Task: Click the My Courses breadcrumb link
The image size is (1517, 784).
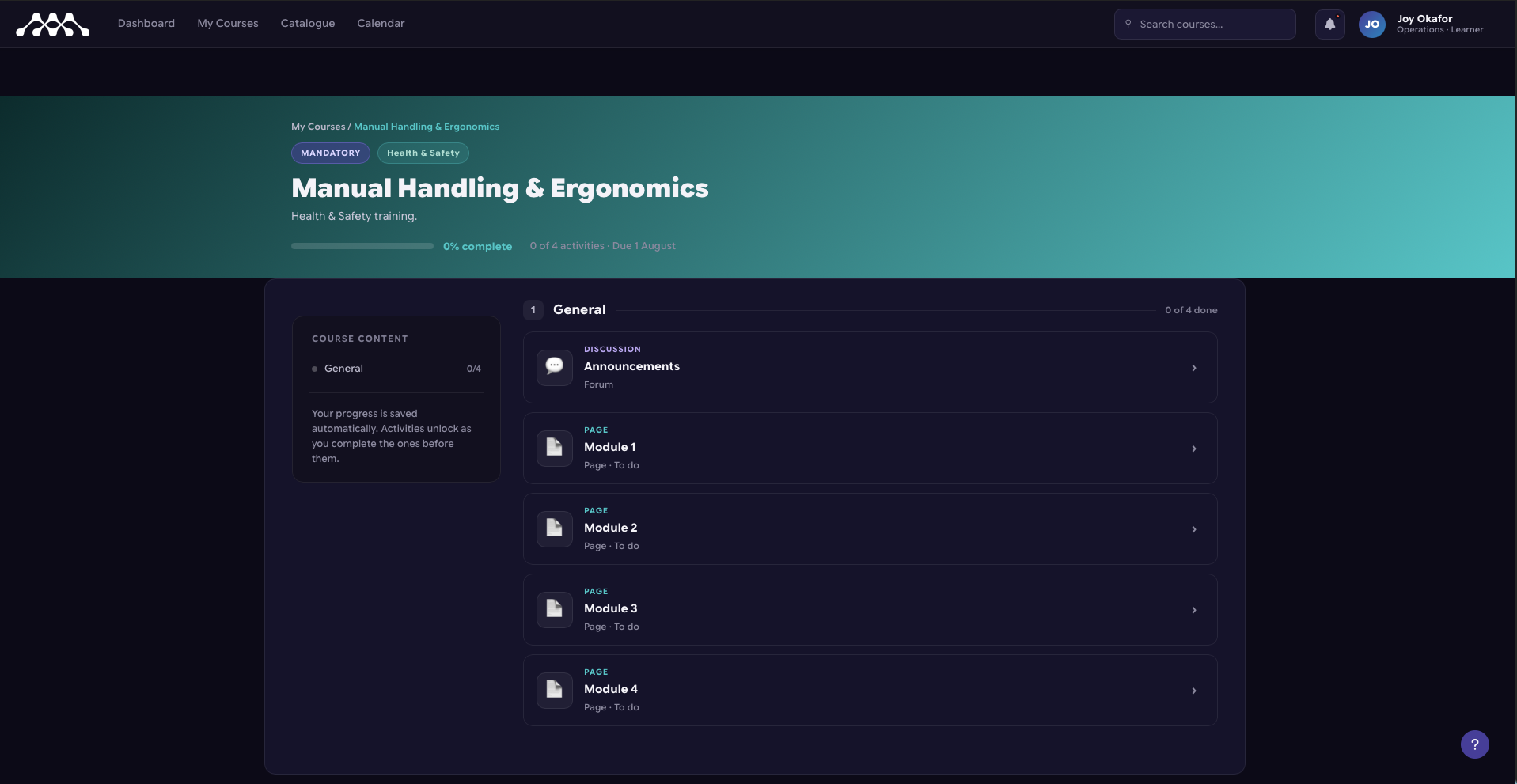Action: click(318, 127)
